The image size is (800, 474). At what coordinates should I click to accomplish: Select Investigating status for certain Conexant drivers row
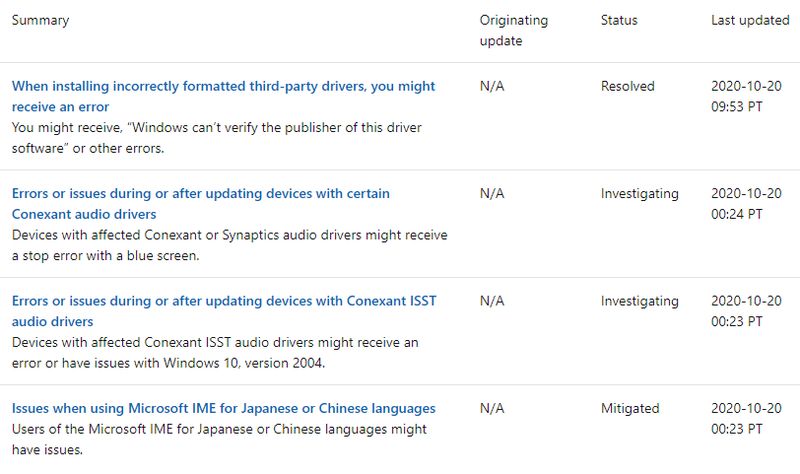click(639, 194)
